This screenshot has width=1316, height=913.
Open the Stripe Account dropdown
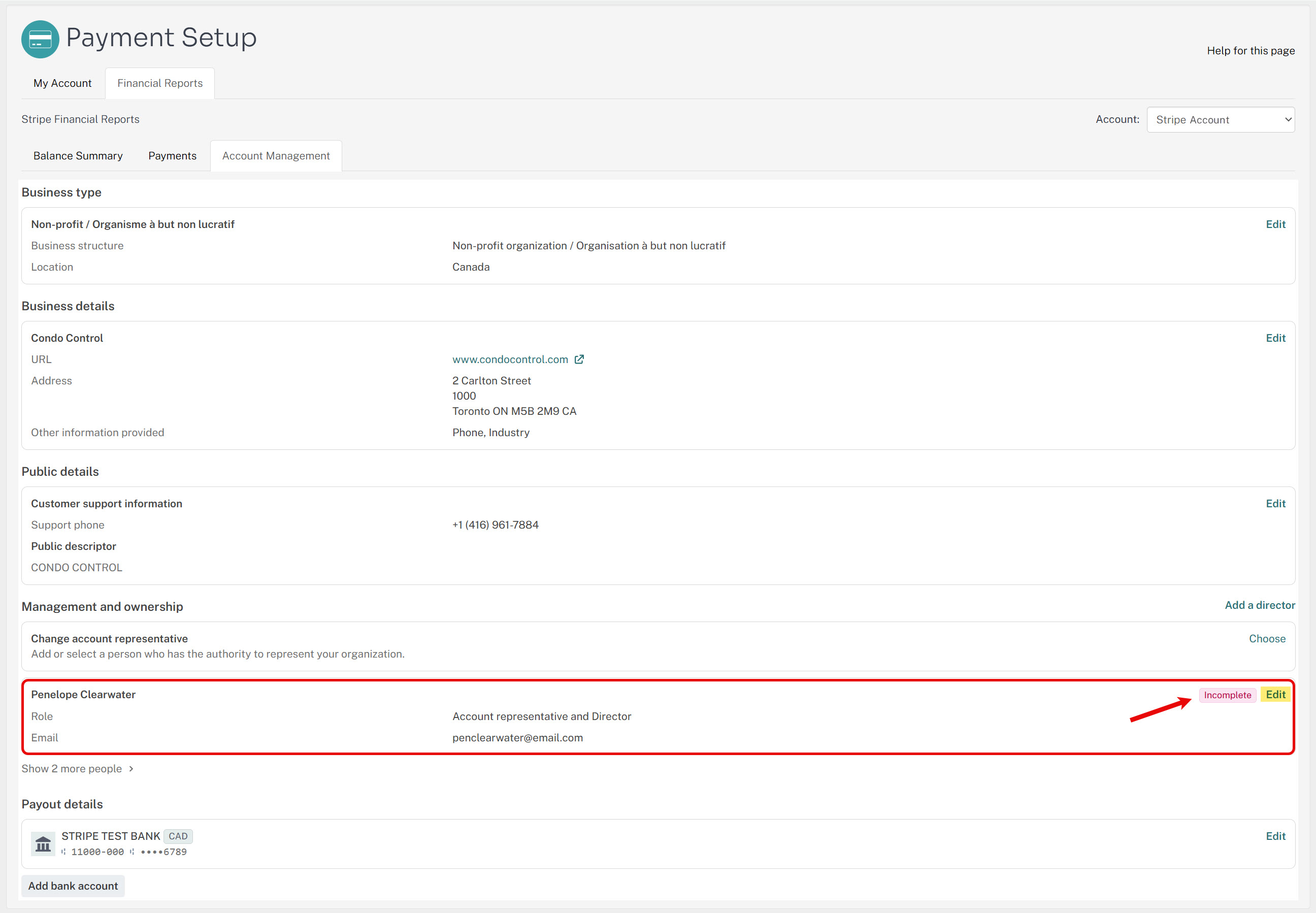(x=1221, y=119)
